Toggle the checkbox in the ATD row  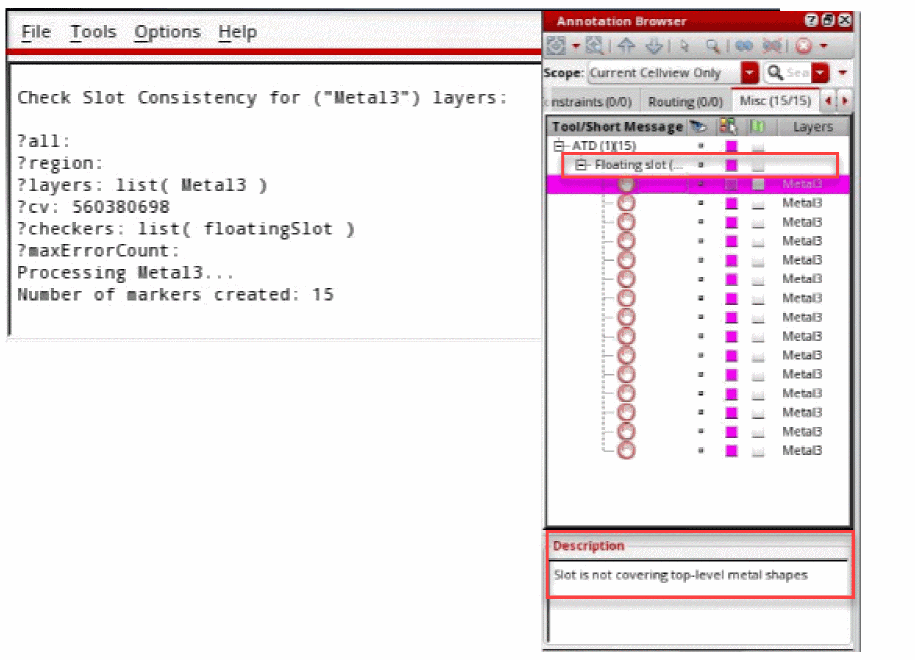point(757,147)
